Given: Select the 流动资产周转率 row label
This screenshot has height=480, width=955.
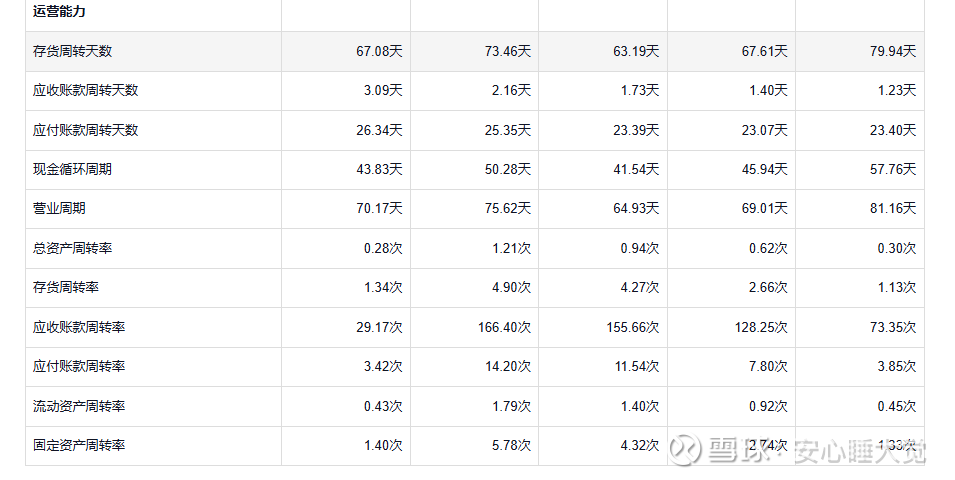Looking at the screenshot, I should 79,406.
